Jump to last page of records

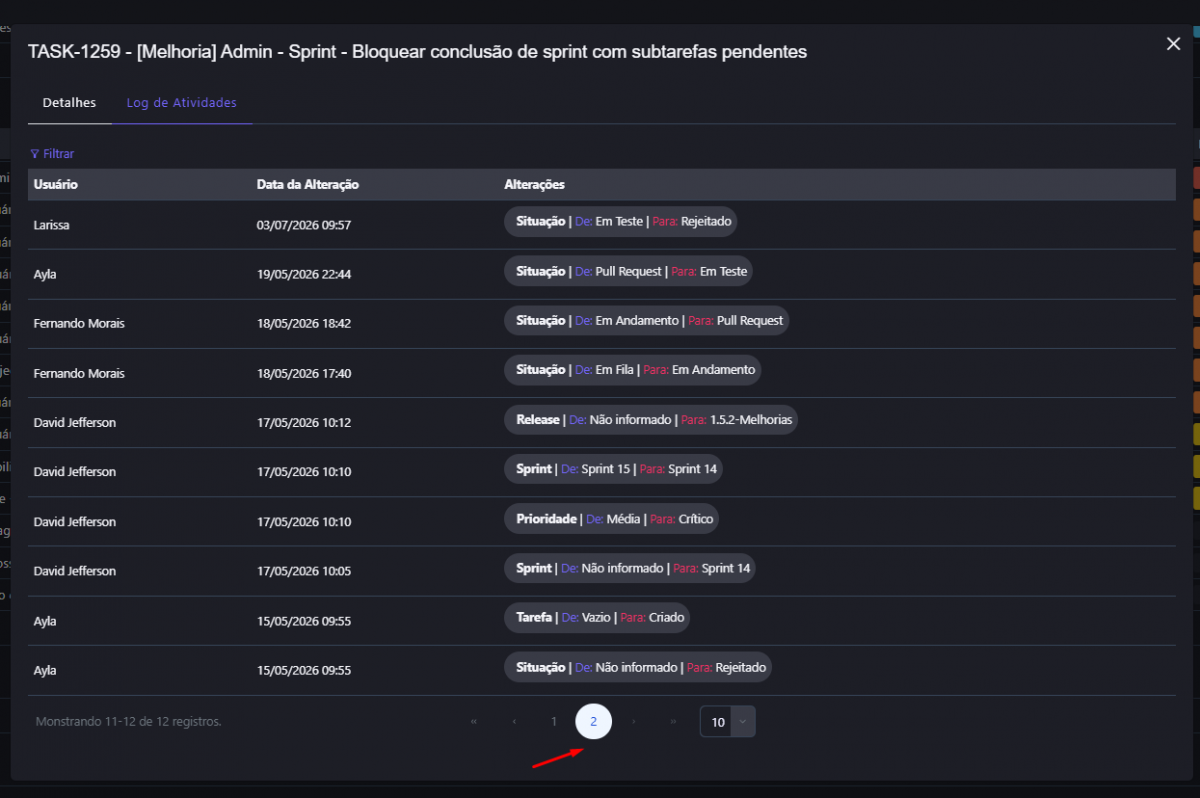point(674,721)
